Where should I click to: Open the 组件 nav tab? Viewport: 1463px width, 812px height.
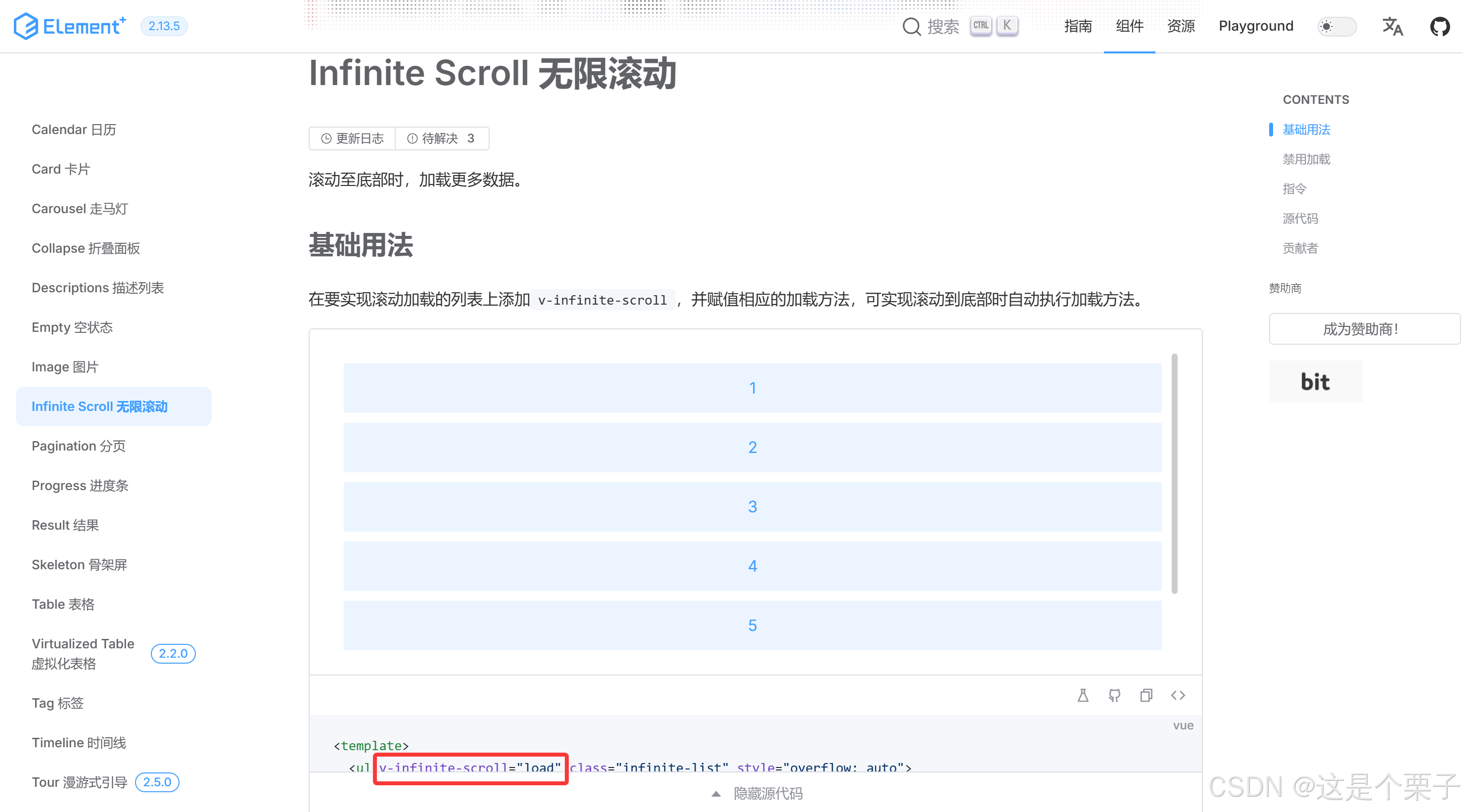[x=1129, y=26]
